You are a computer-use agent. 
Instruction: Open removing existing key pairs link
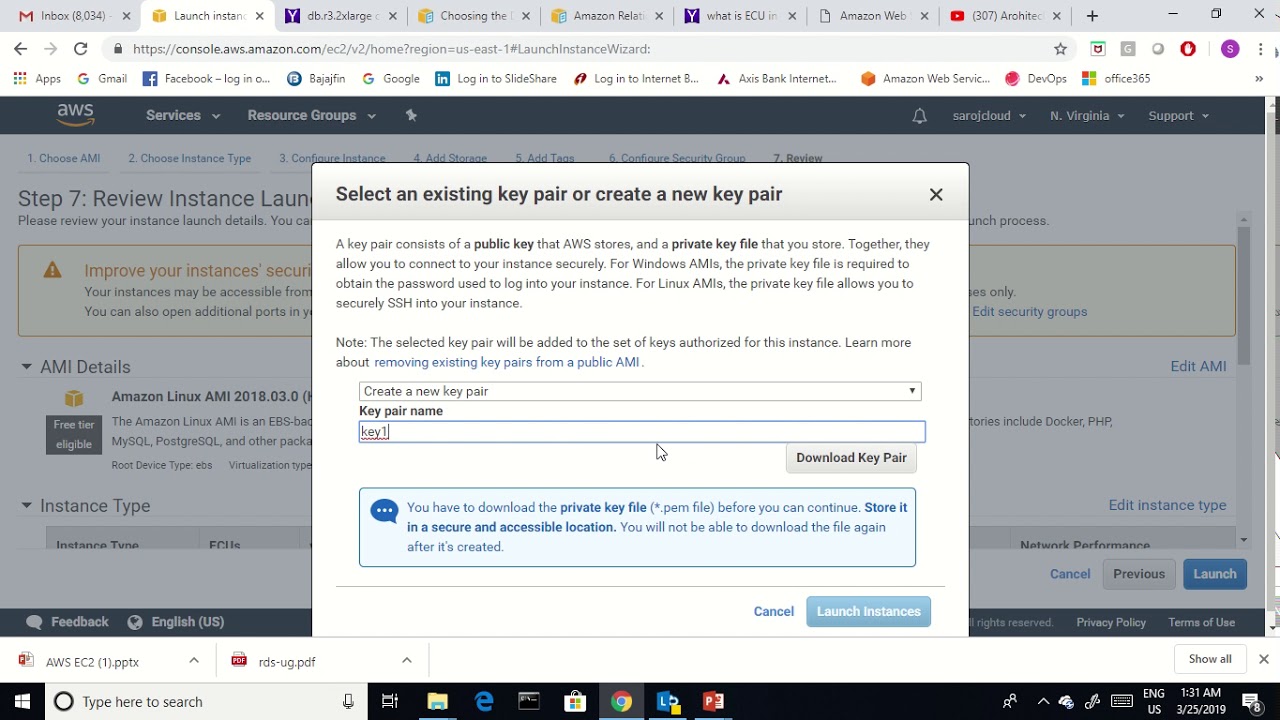click(507, 362)
